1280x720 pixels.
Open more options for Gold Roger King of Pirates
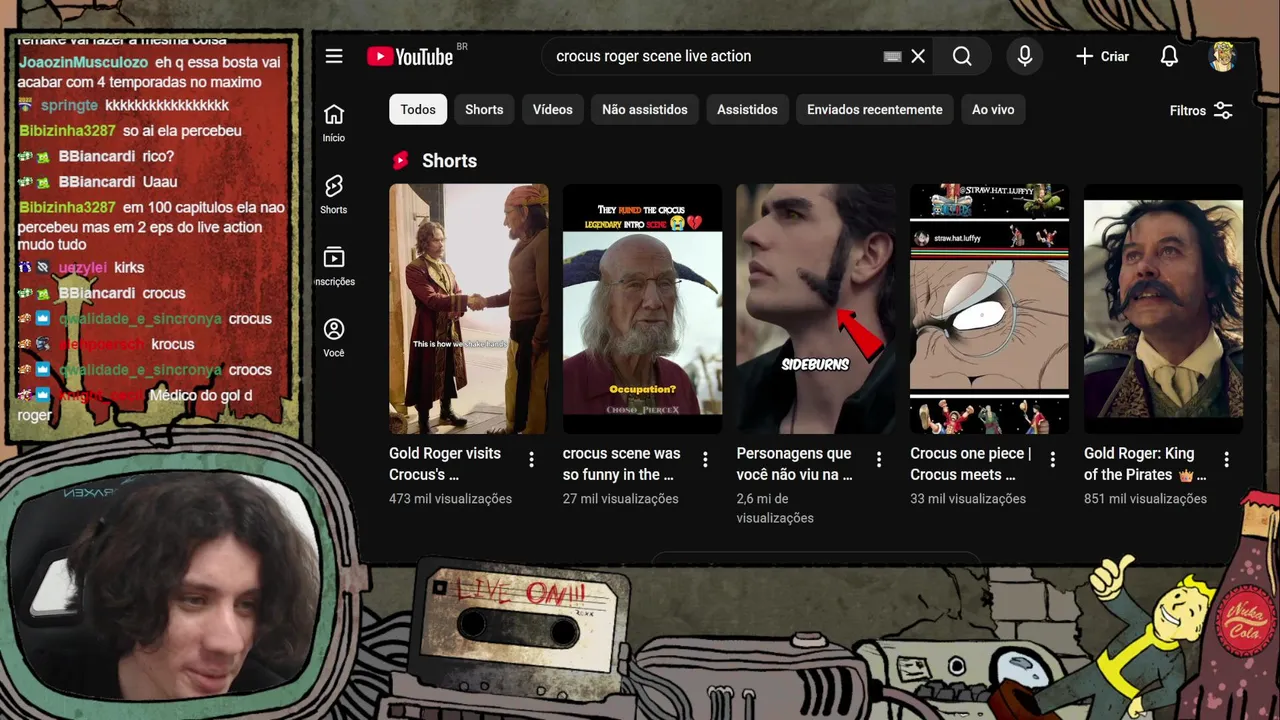1226,460
